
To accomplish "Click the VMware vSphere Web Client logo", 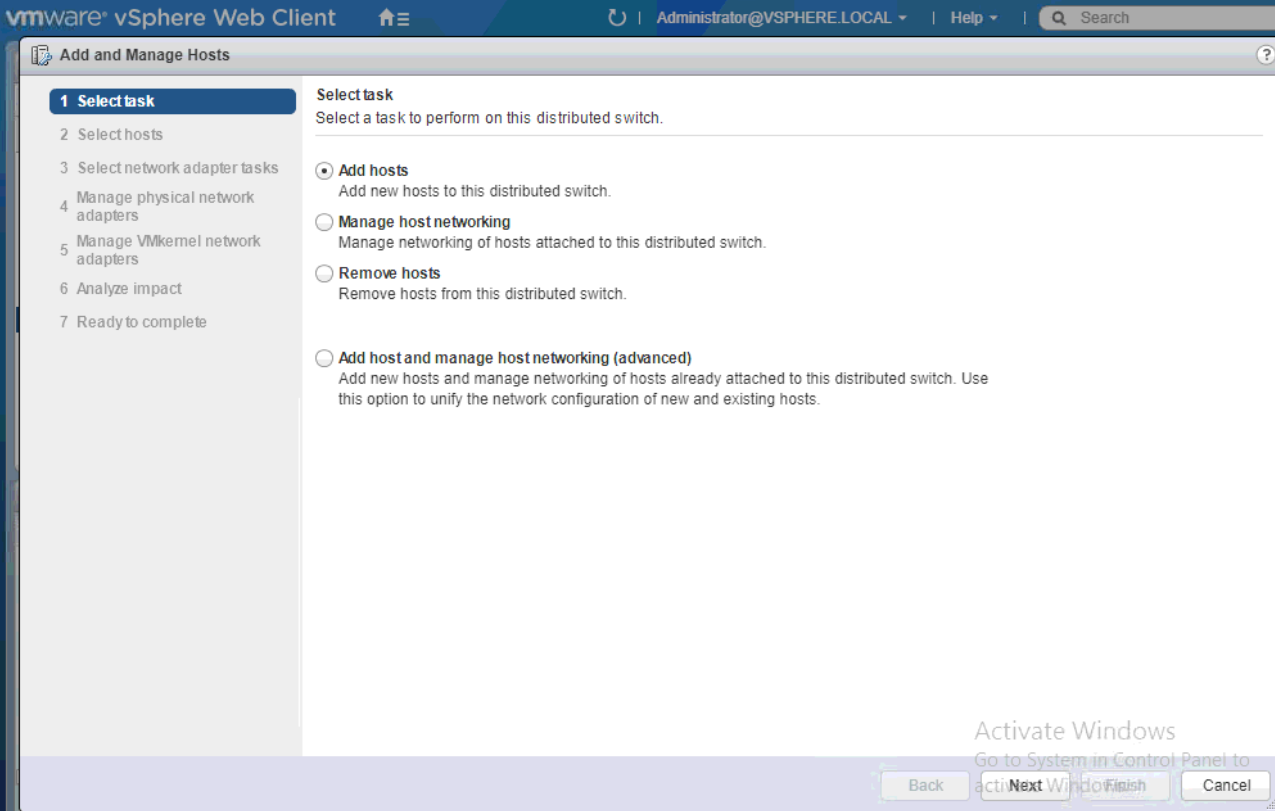I will tap(171, 17).
